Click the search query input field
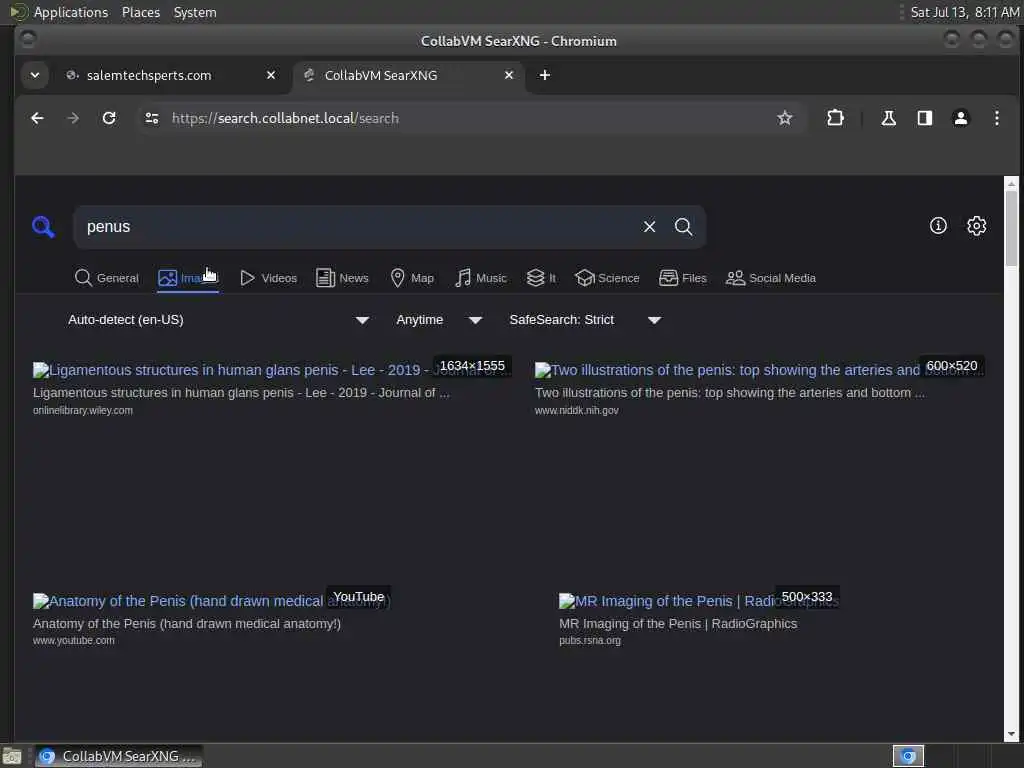This screenshot has width=1024, height=768. [x=359, y=227]
